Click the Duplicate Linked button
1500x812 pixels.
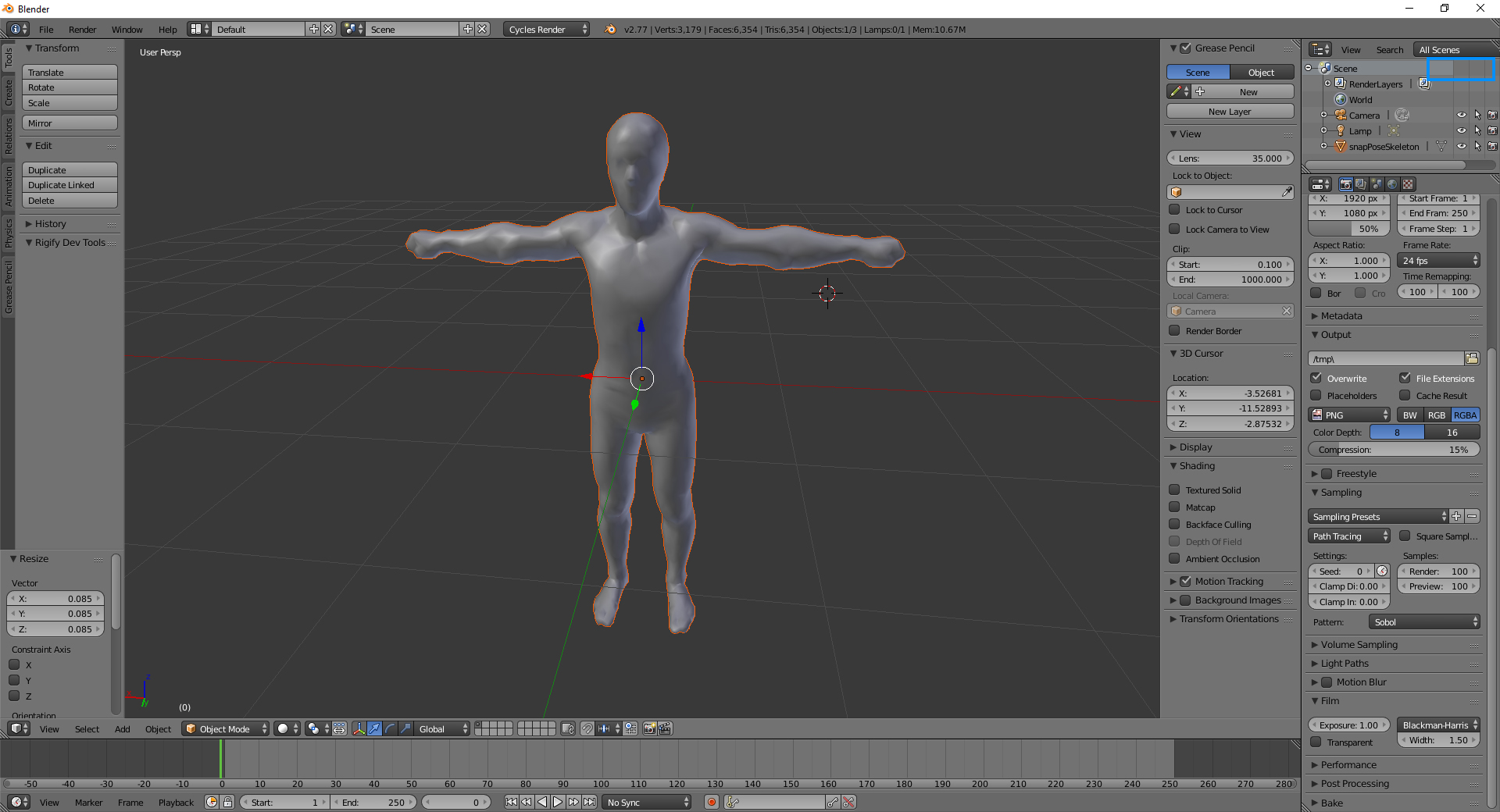[x=70, y=185]
